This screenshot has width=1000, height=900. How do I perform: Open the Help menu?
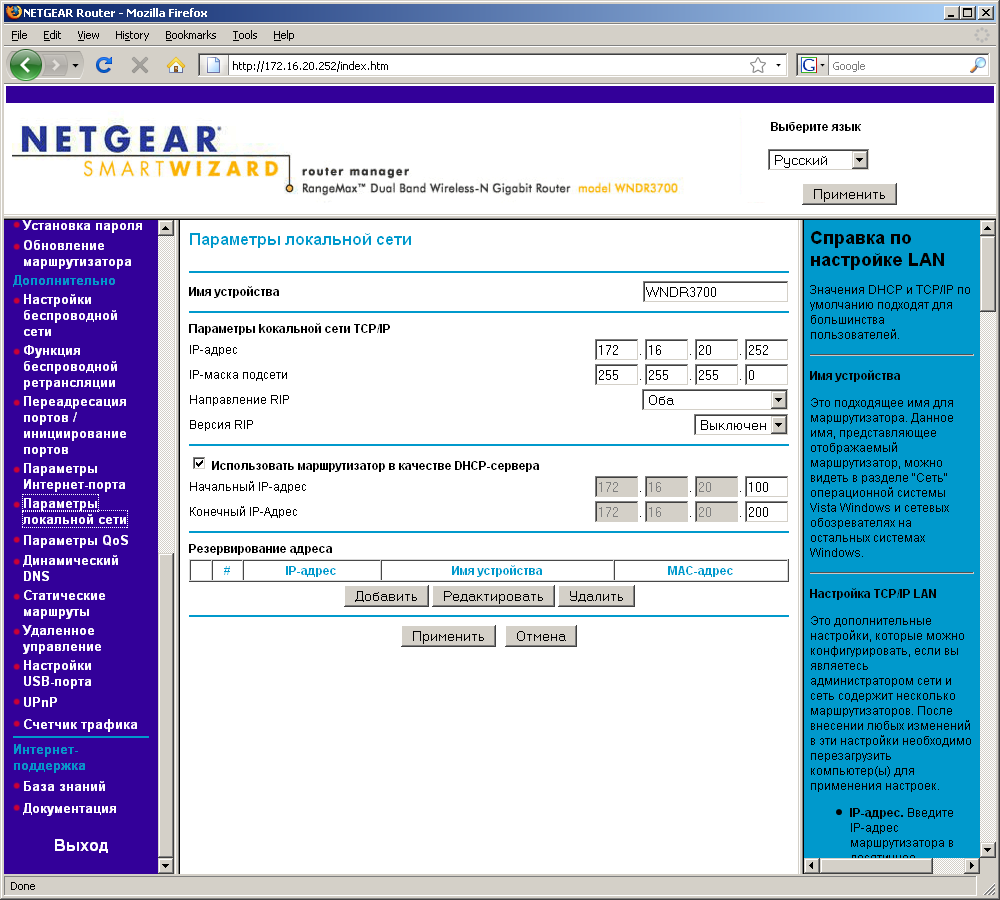click(x=283, y=35)
